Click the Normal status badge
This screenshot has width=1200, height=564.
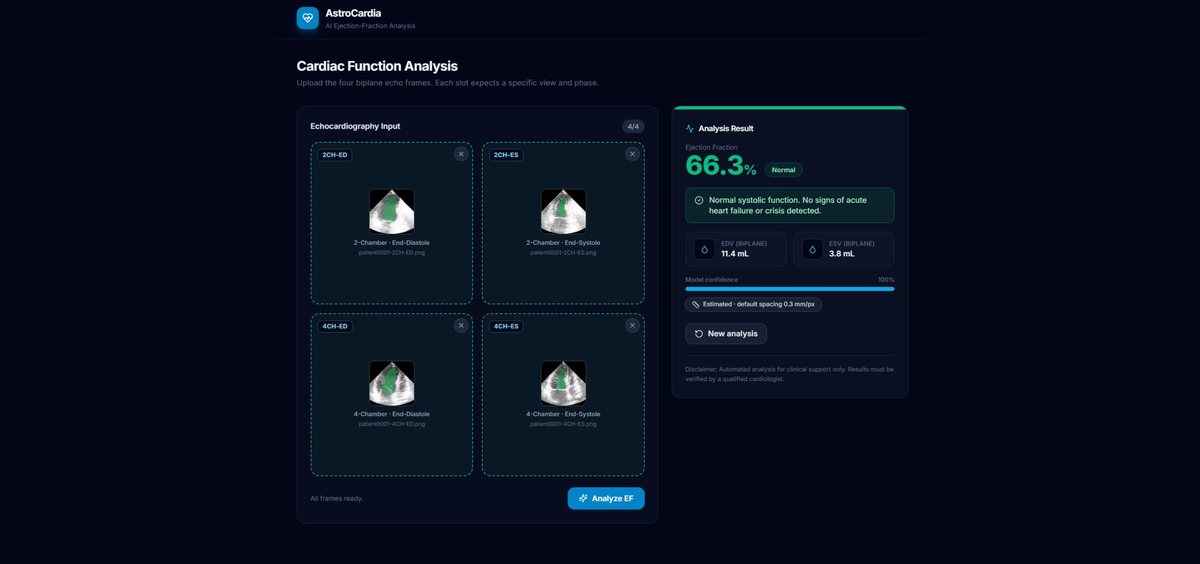784,170
